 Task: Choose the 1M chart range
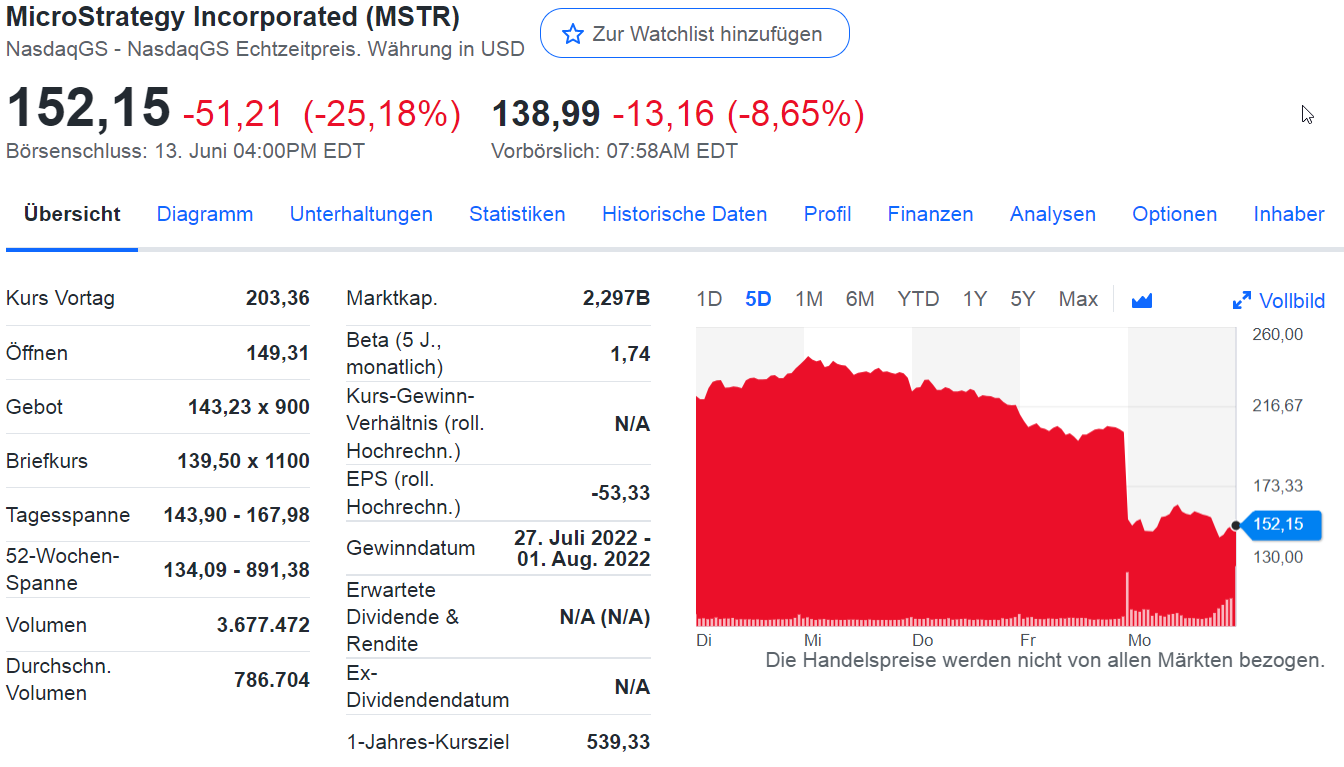809,299
